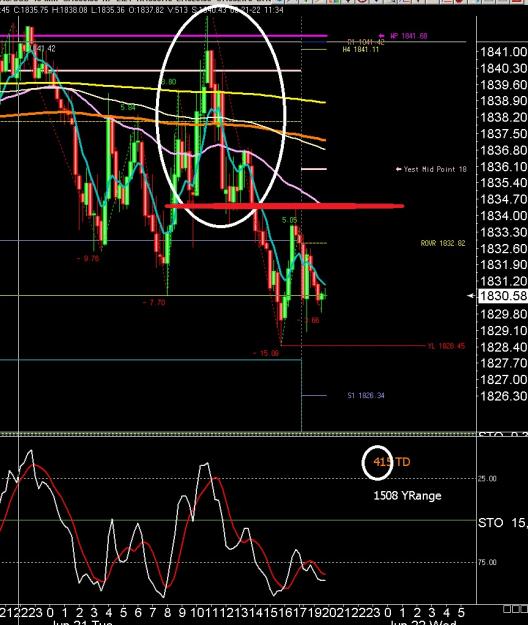Click the first small square icon at chart corner
This screenshot has width=528, height=625.
[x=507, y=609]
